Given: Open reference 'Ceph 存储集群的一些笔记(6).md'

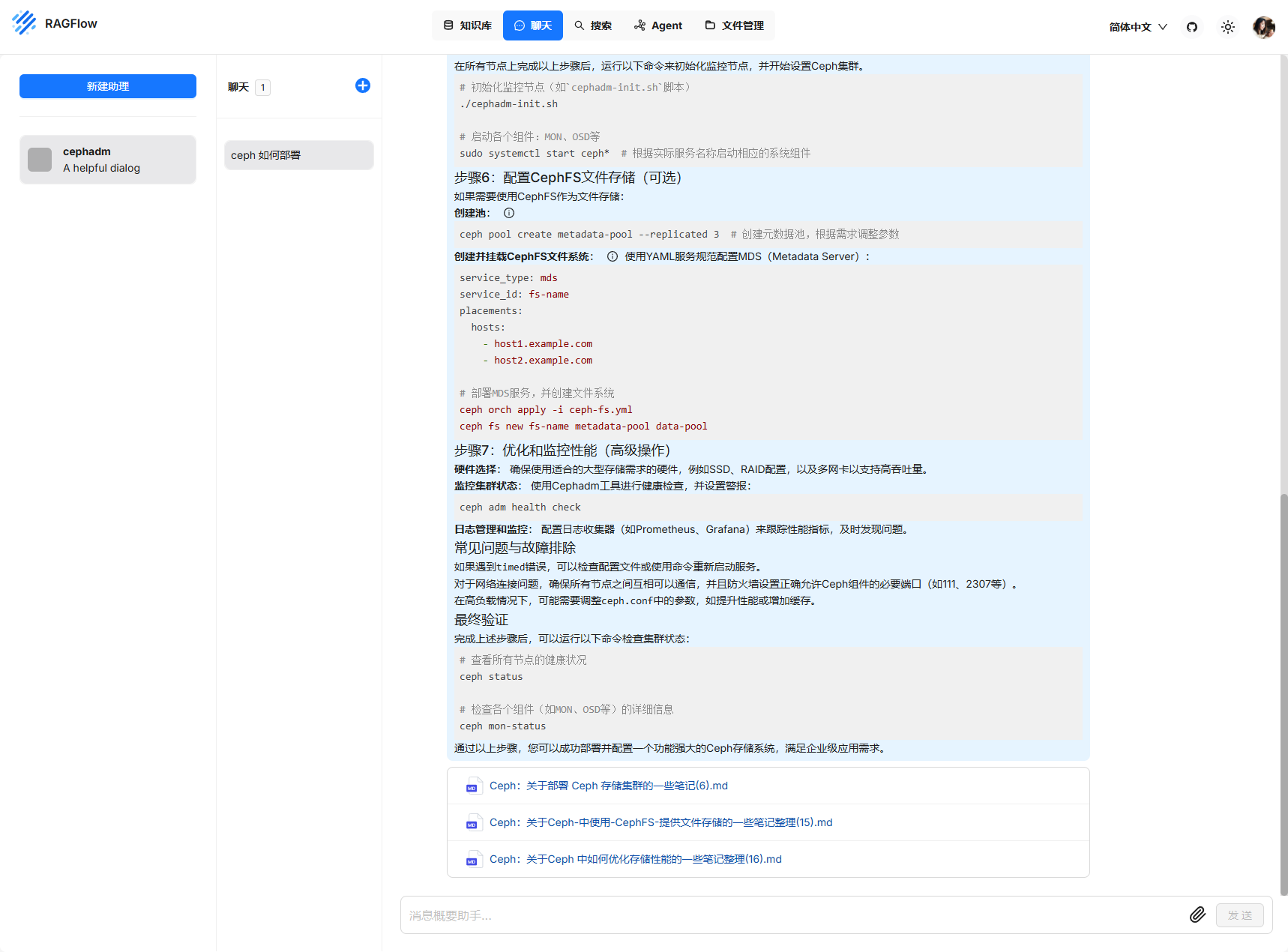Looking at the screenshot, I should pos(609,786).
